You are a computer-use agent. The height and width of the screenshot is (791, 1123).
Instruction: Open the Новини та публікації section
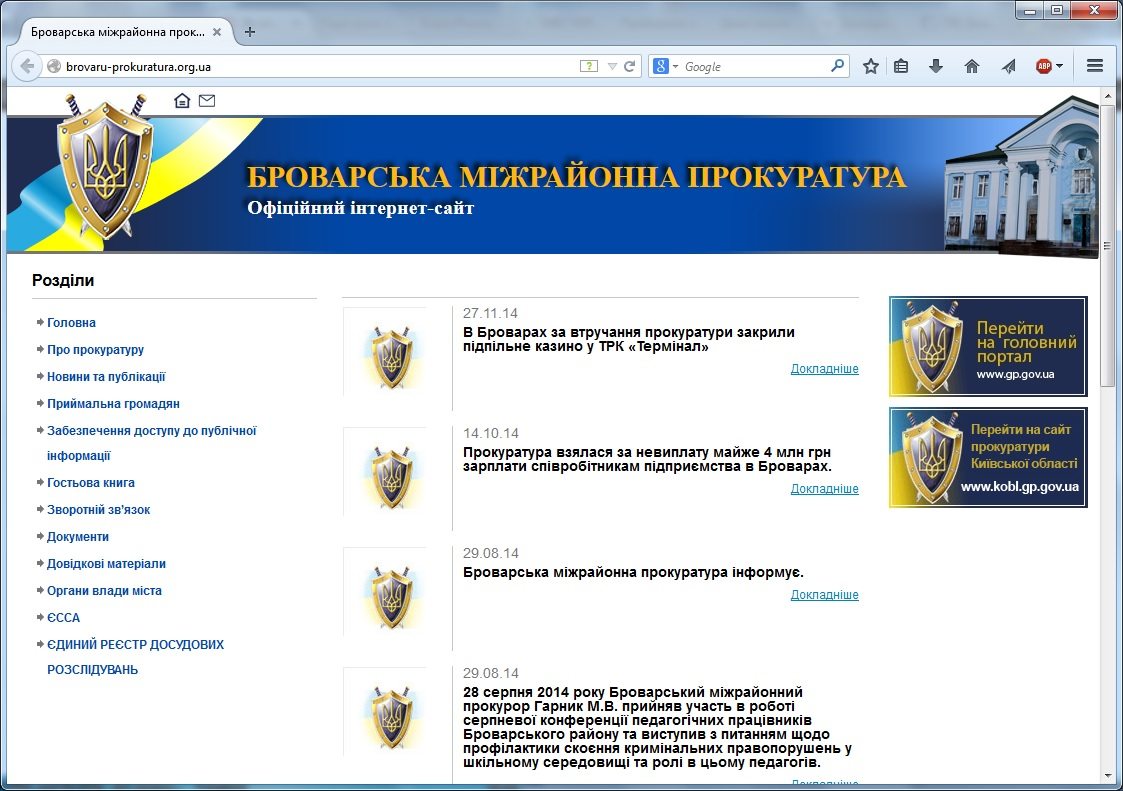tap(106, 377)
